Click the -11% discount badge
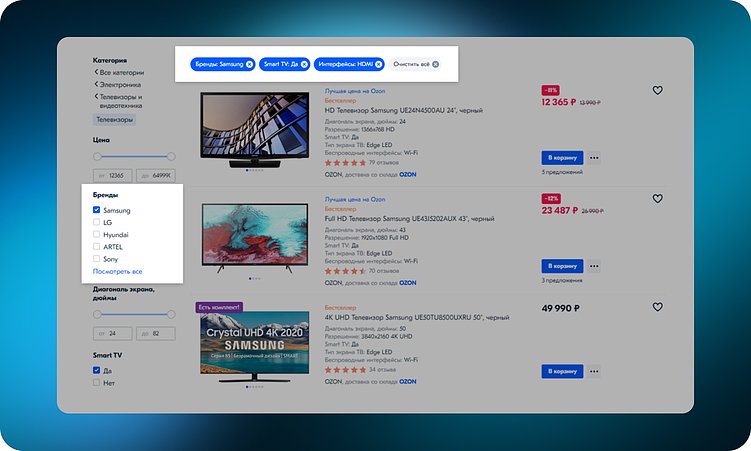 click(x=551, y=90)
